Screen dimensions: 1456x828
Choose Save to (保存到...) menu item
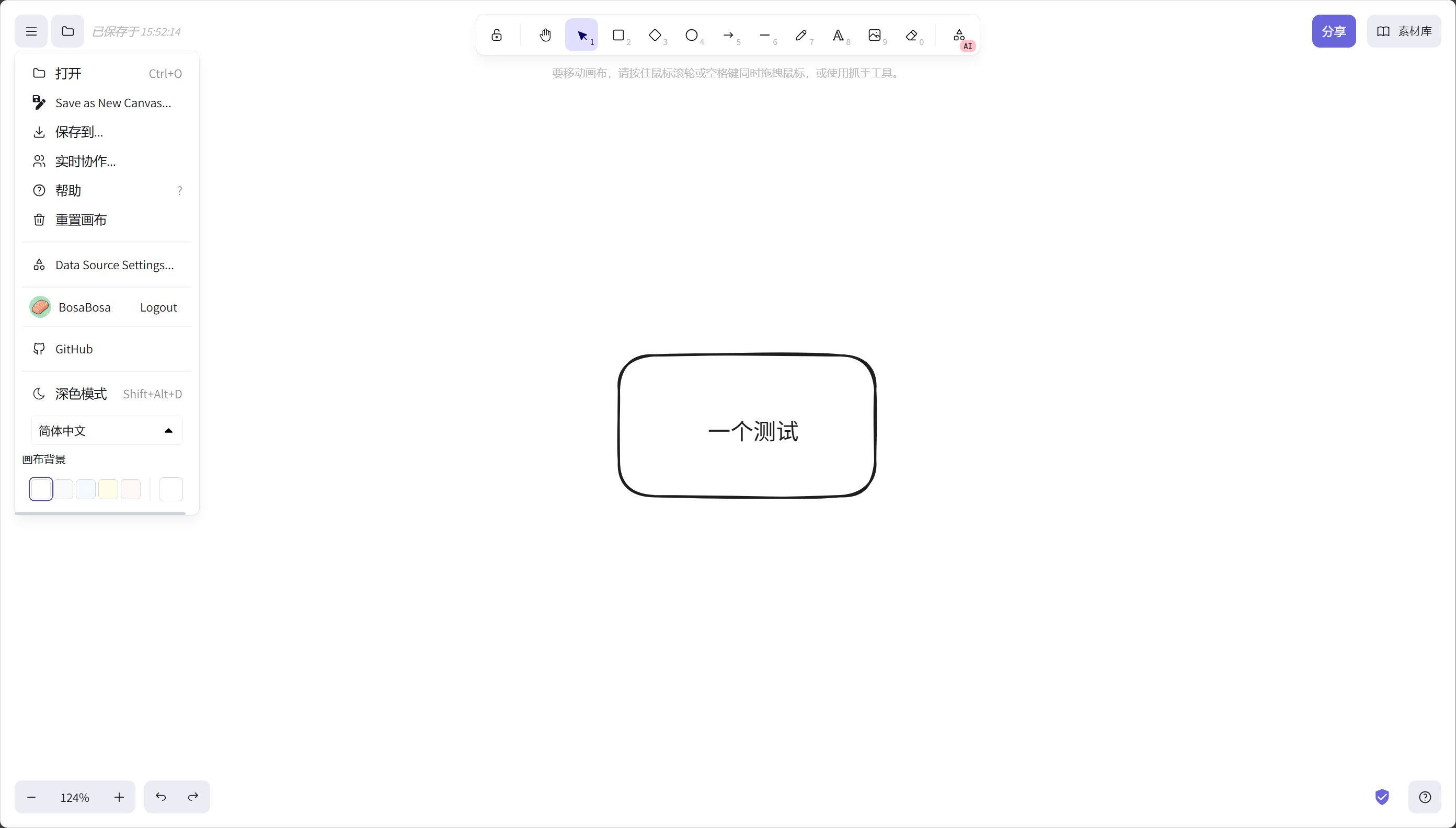click(107, 132)
